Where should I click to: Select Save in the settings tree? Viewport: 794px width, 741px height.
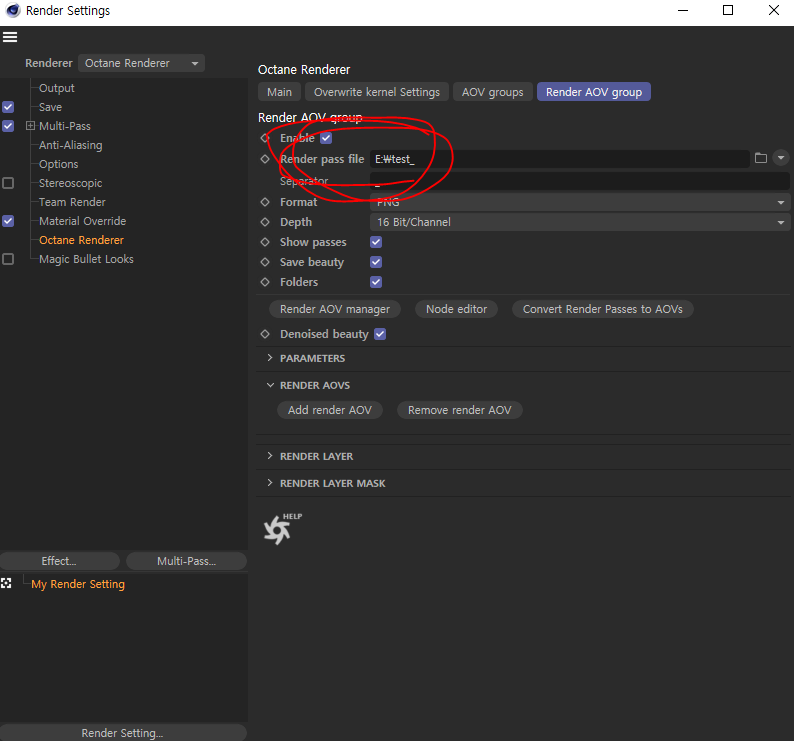point(50,107)
